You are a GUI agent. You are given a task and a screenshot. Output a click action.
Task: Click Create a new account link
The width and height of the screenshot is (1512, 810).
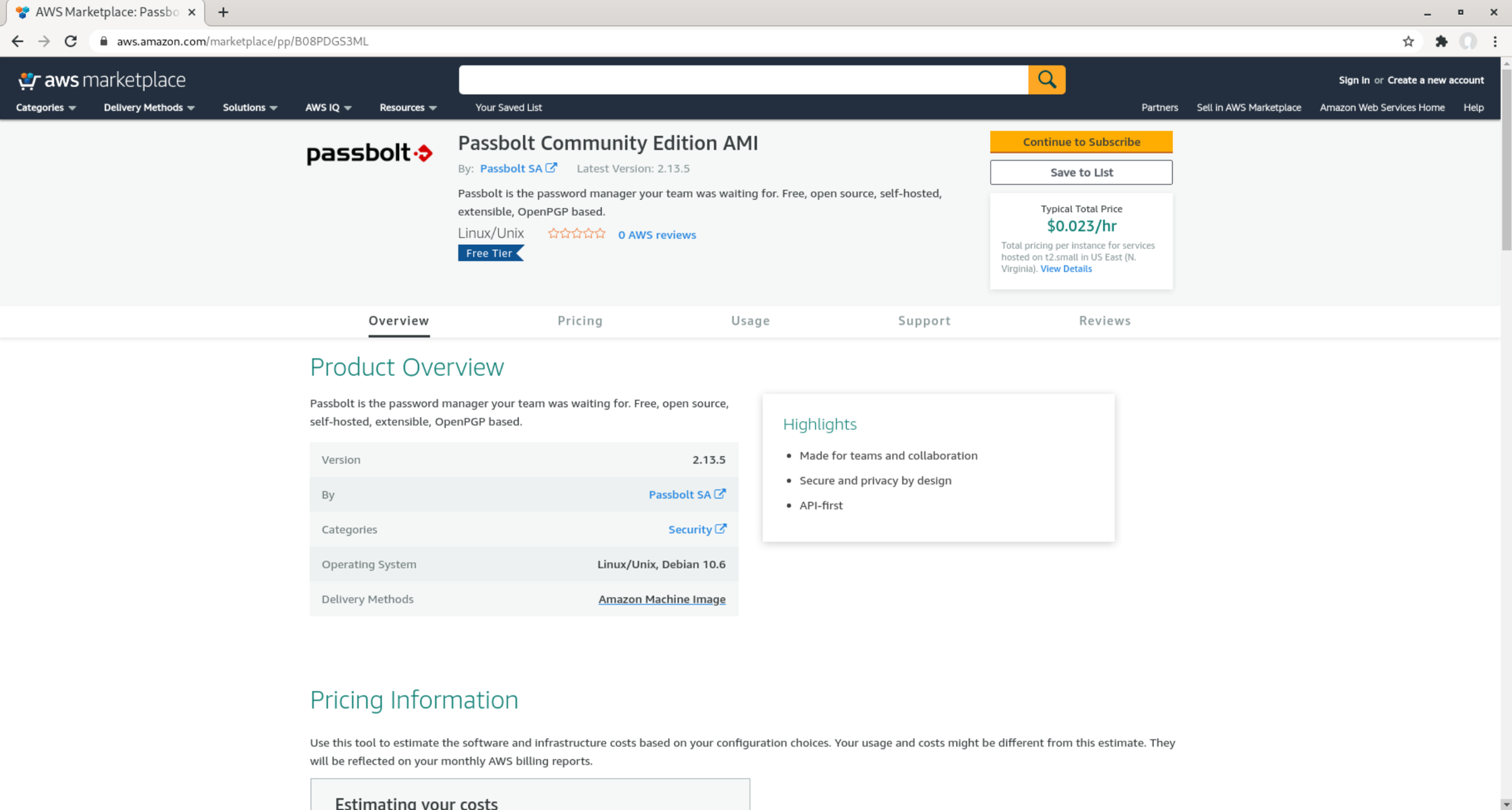(1436, 80)
